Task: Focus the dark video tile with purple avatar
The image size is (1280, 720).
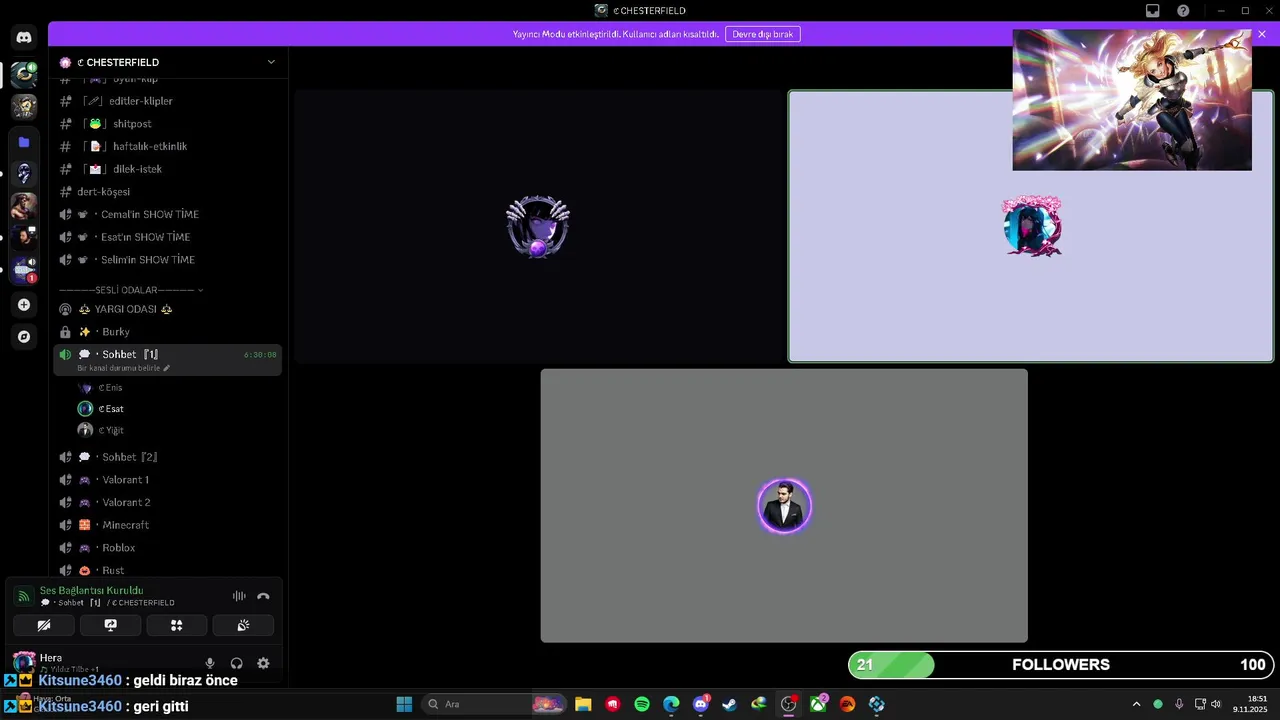Action: point(538,227)
